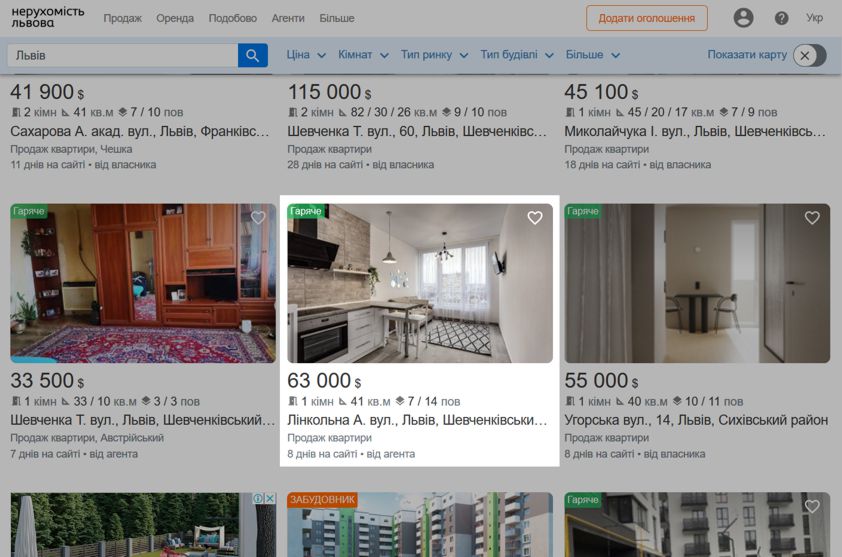Favorite the 55 000 $ Угорська listing heart
The width and height of the screenshot is (842, 557).
coord(812,218)
